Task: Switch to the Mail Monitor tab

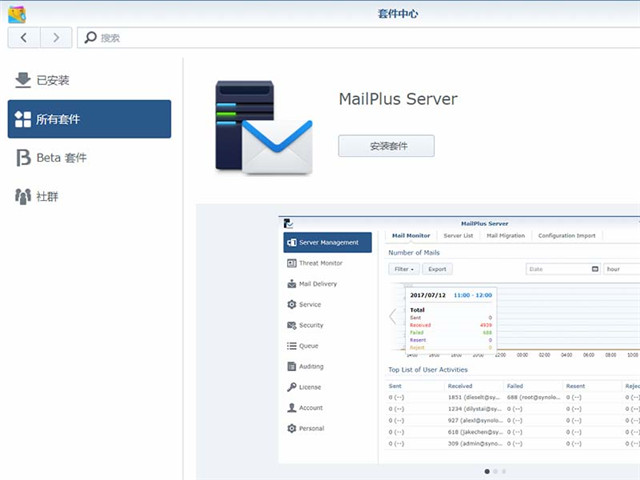Action: pos(411,236)
